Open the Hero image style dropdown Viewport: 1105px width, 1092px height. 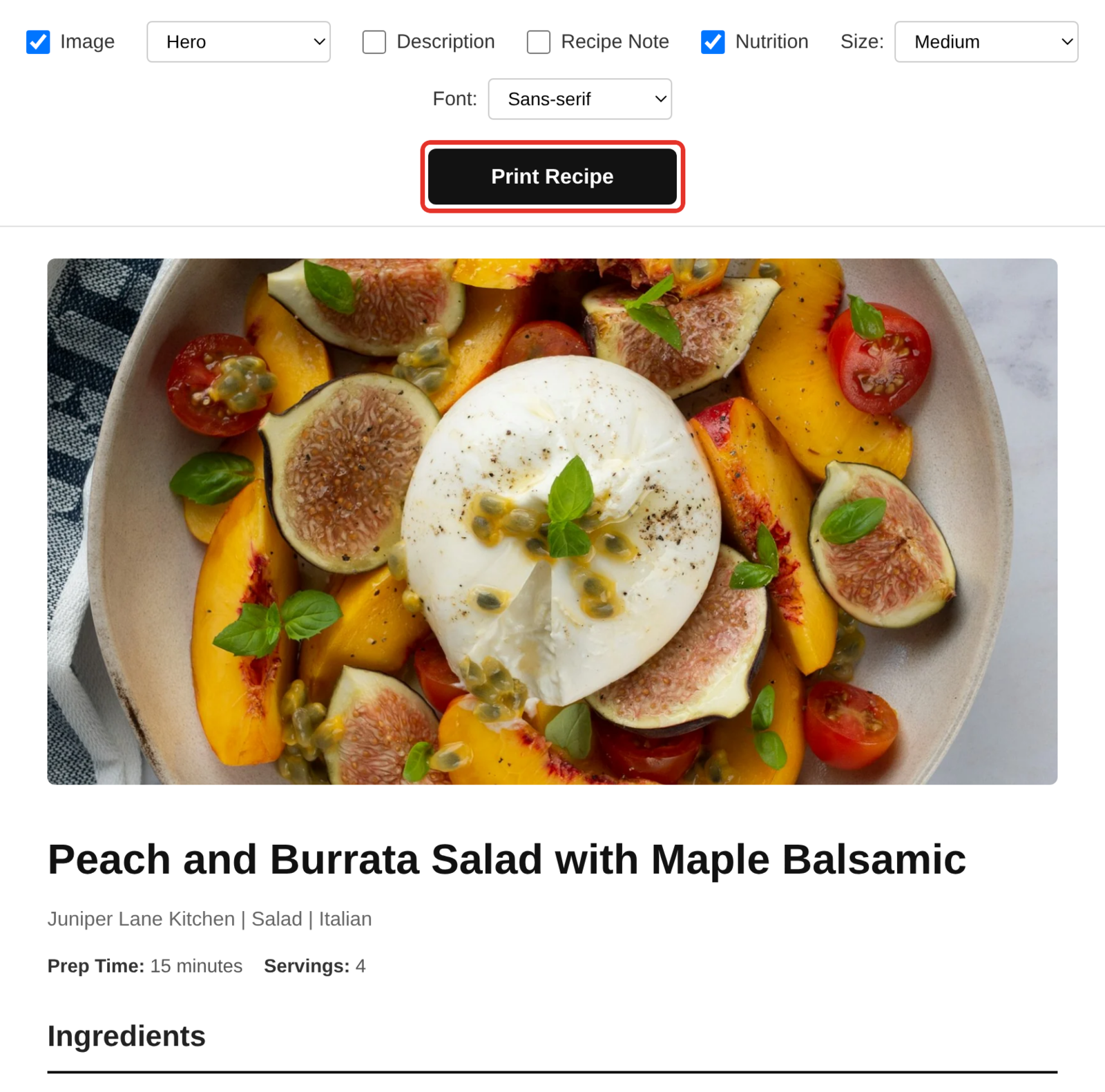(238, 42)
